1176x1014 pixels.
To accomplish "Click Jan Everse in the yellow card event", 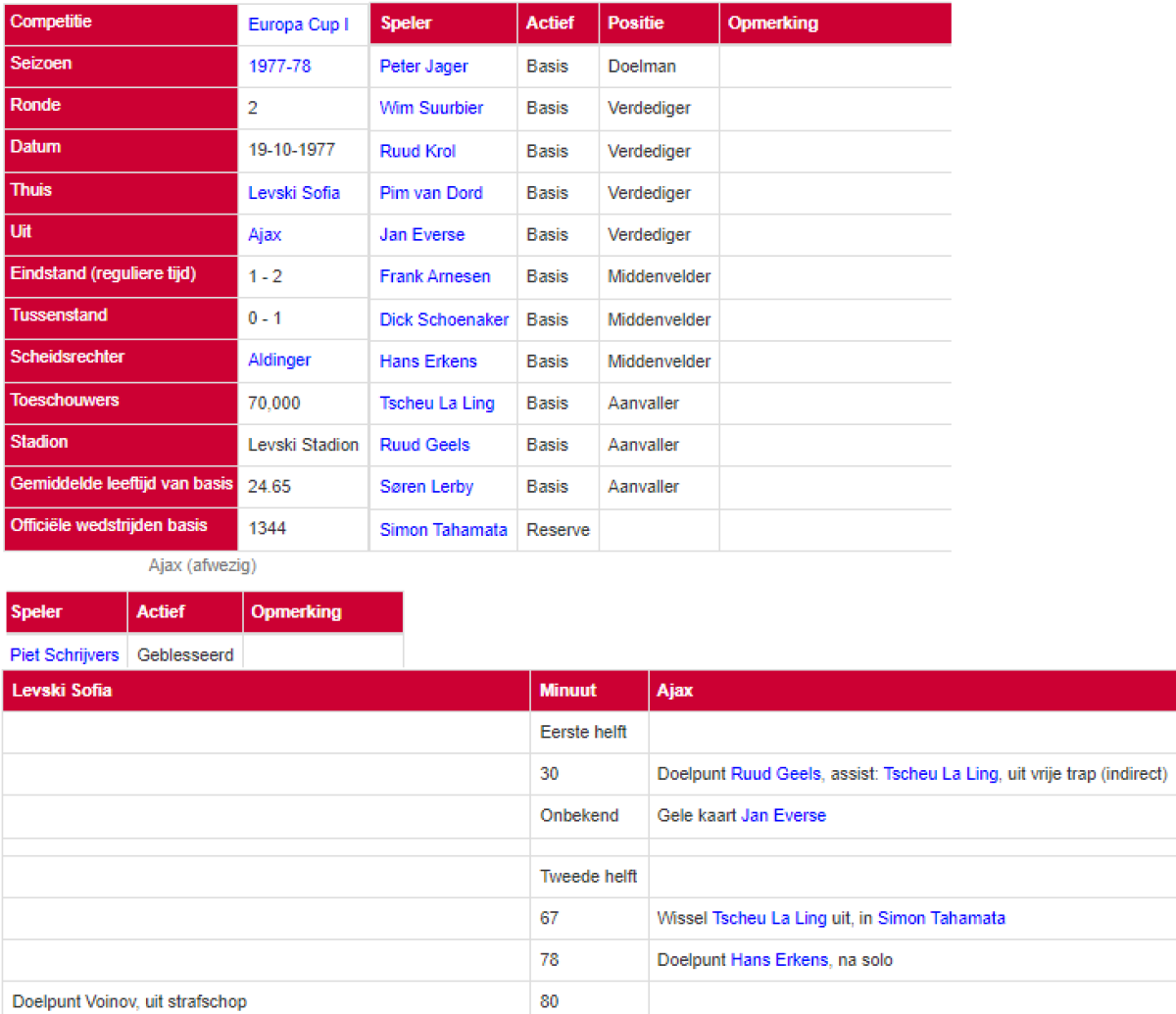I will point(783,815).
